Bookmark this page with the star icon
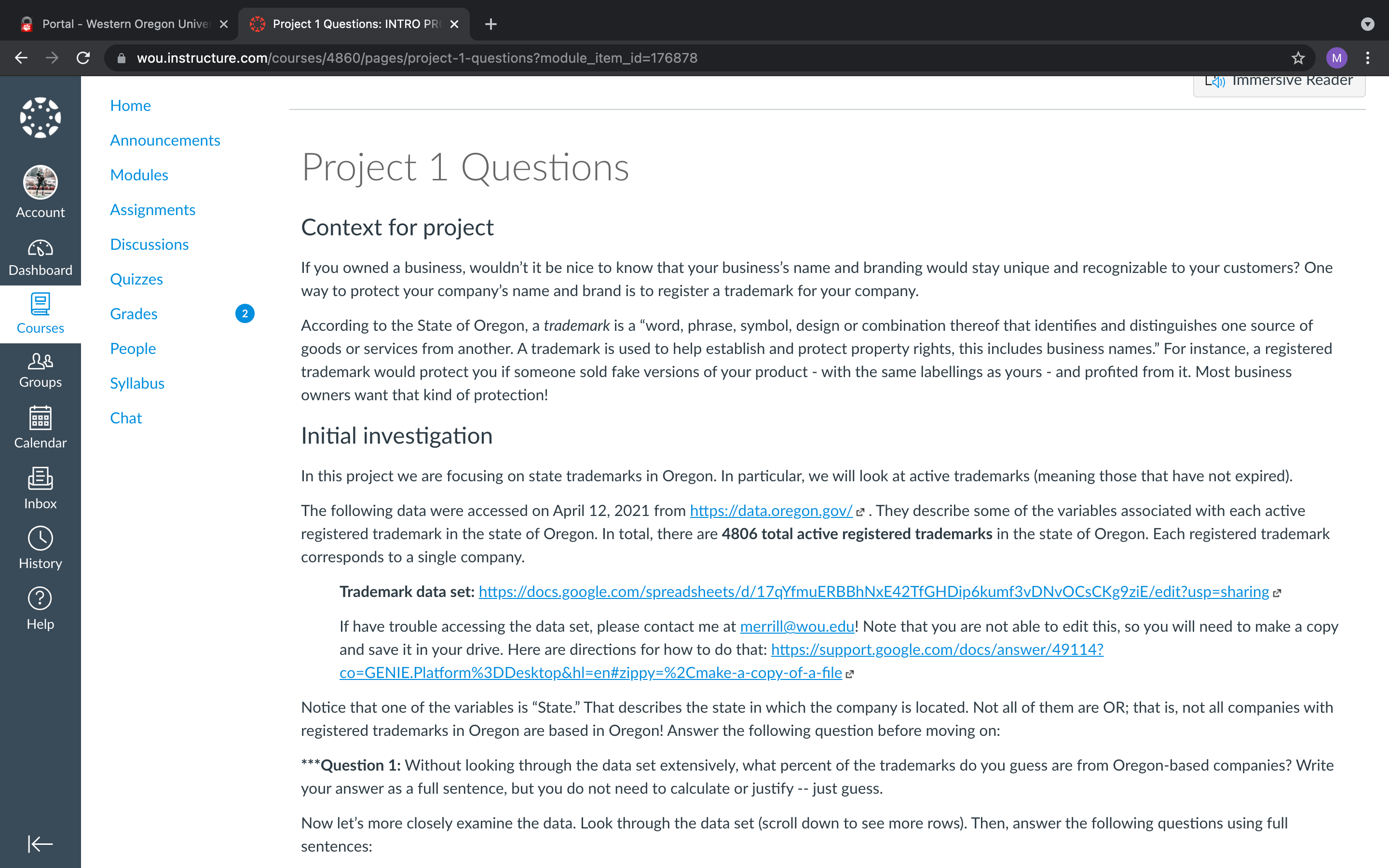Screen dimensions: 1389x868 [x=1298, y=58]
